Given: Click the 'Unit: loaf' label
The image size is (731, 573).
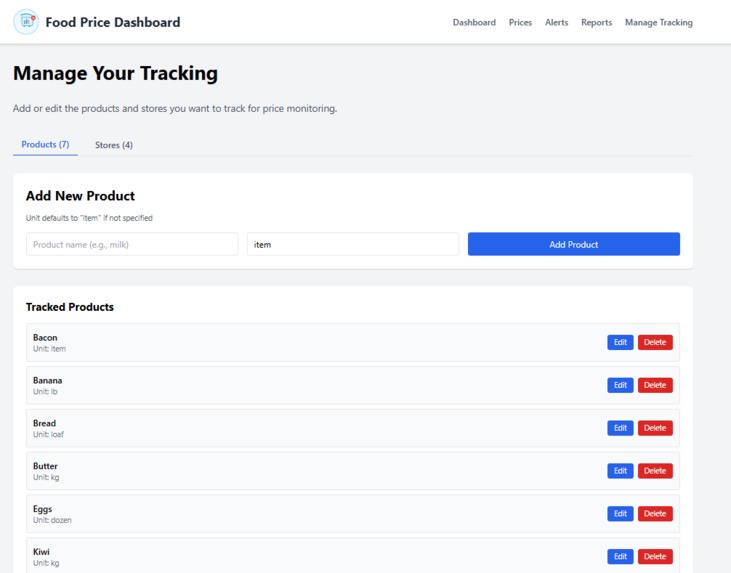Looking at the screenshot, I should [48, 435].
